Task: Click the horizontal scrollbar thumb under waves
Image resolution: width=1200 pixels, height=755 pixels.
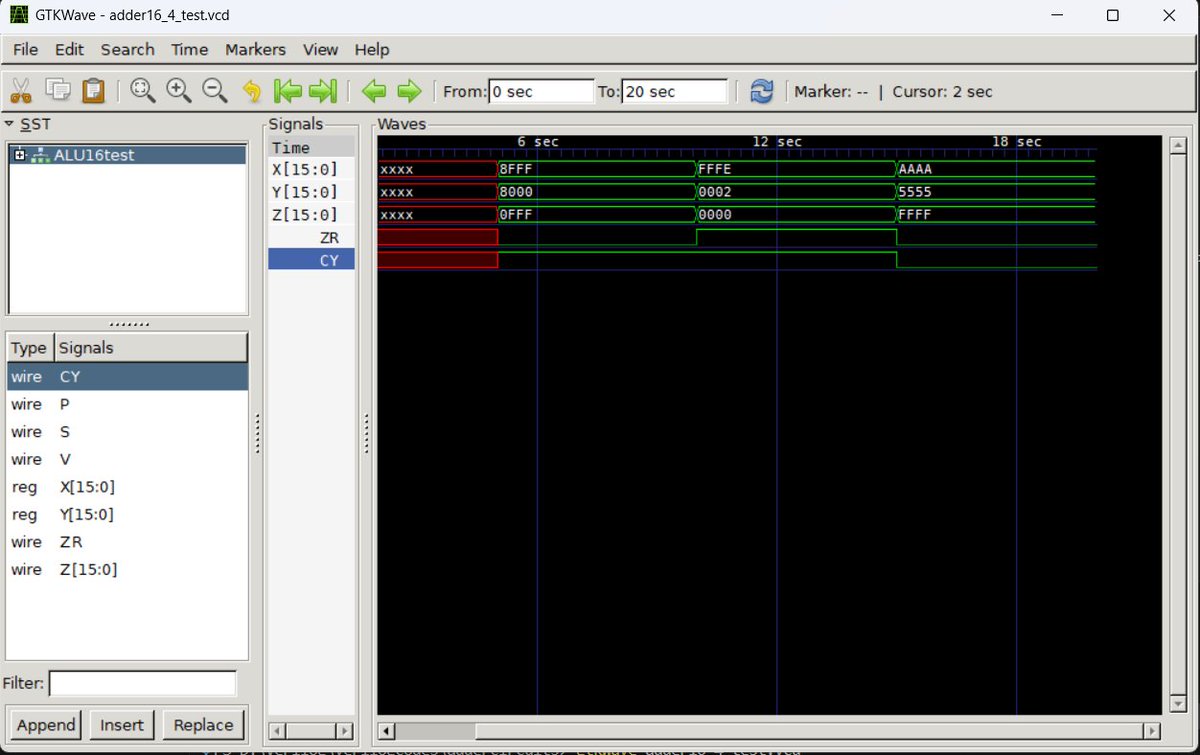Action: point(808,731)
